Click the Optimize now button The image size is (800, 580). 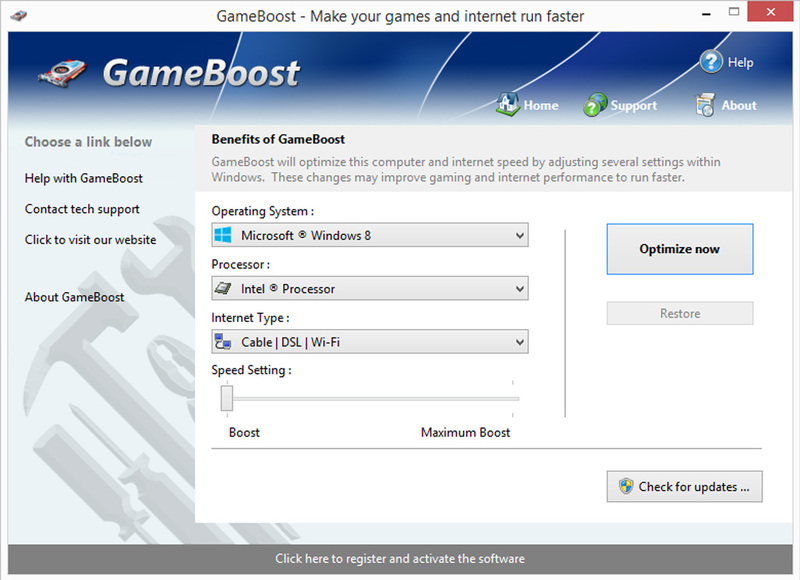coord(680,249)
